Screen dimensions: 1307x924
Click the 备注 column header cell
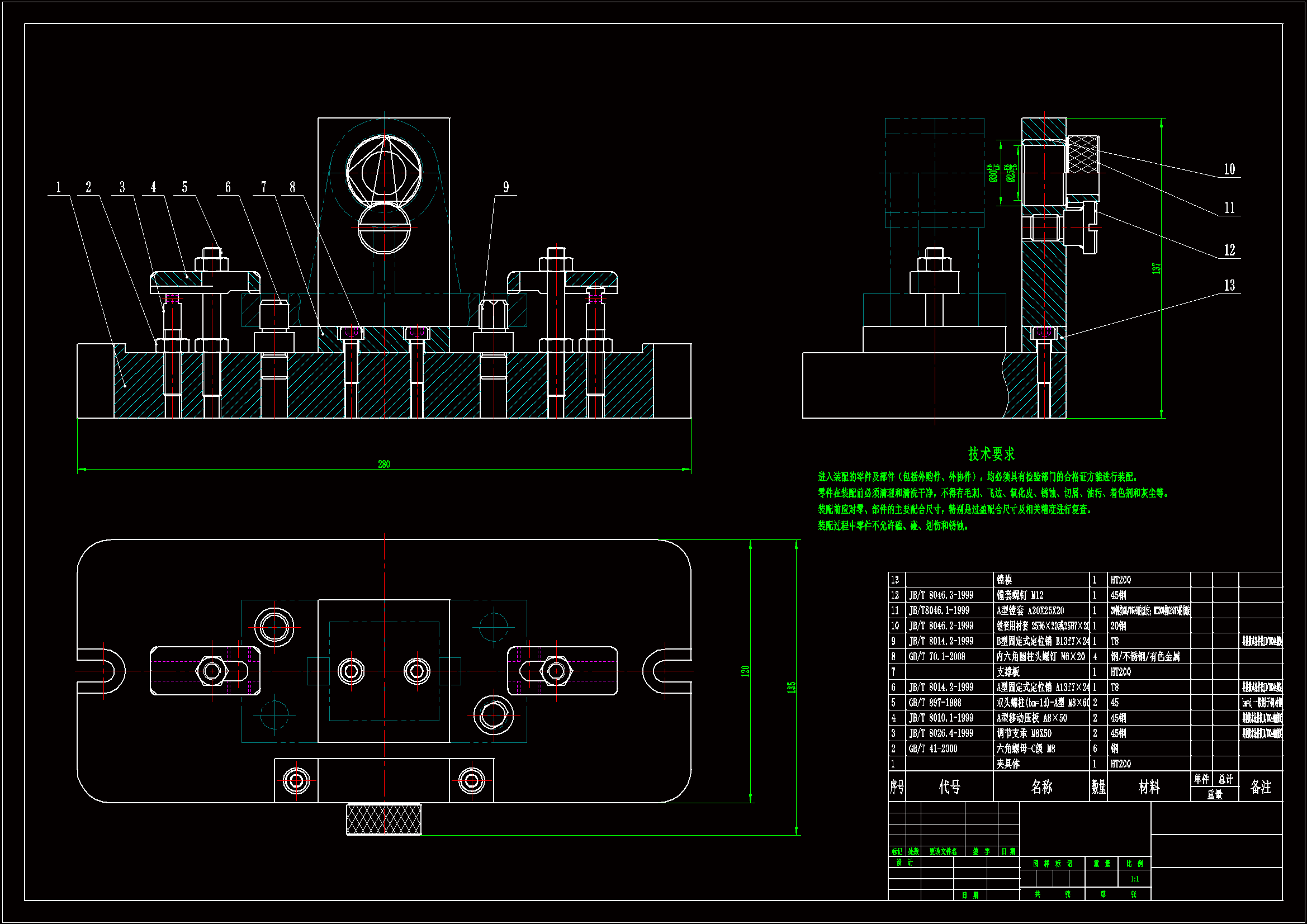pyautogui.click(x=1260, y=787)
